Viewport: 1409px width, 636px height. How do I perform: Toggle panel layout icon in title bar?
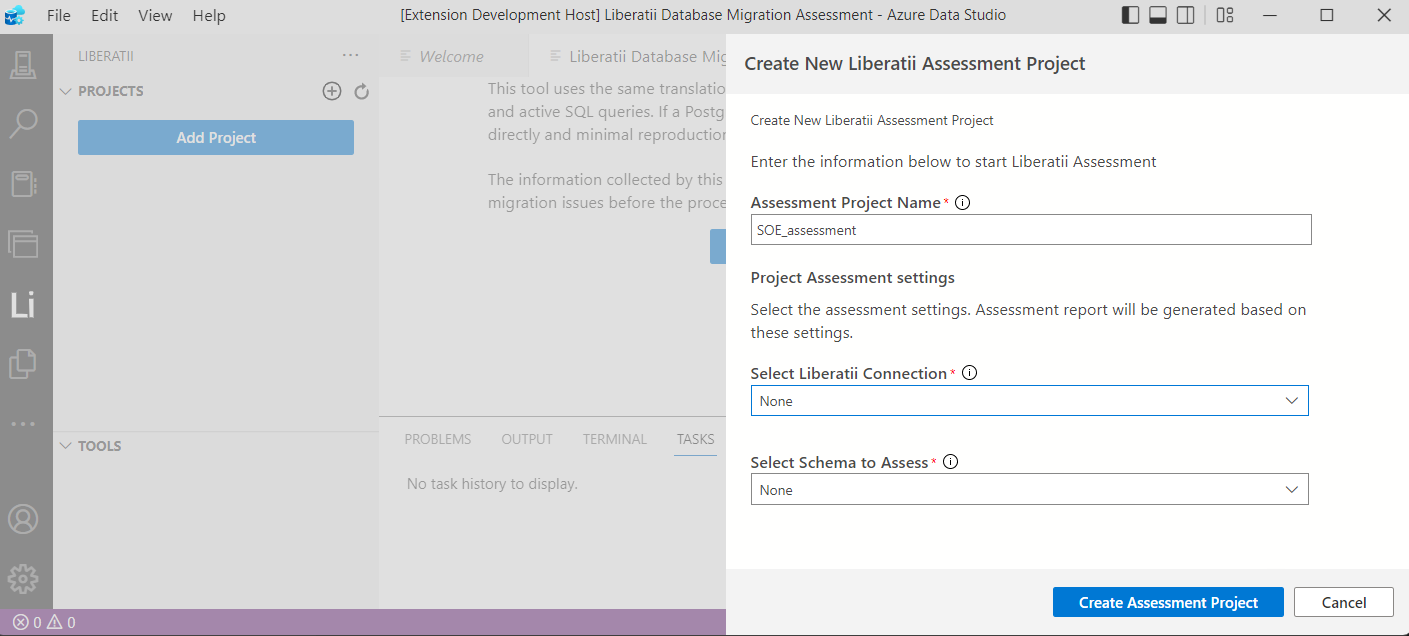tap(1158, 15)
